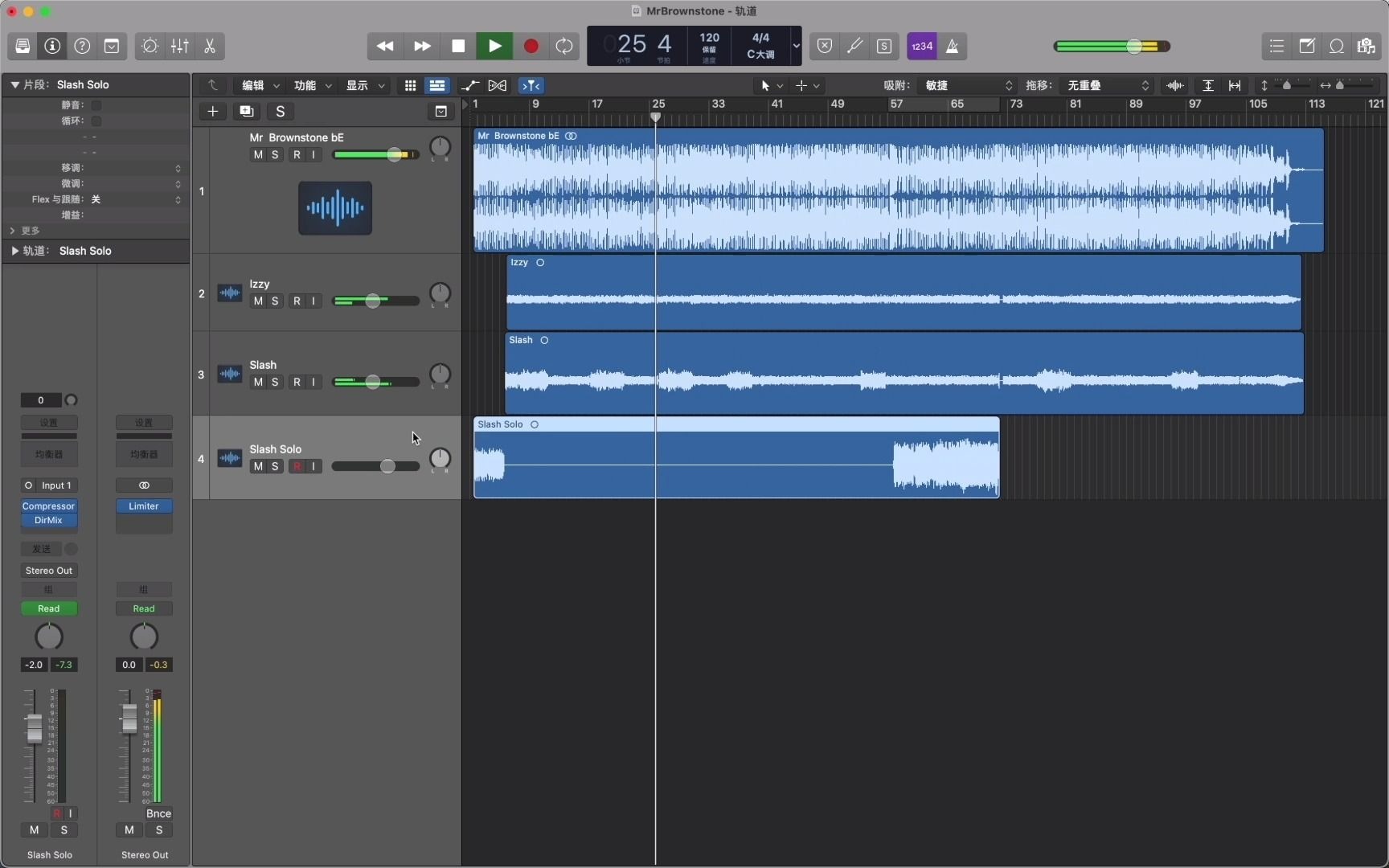The width and height of the screenshot is (1389, 868).
Task: Toggle input monitoring on Mr Brownstone bE track
Action: click(x=314, y=155)
